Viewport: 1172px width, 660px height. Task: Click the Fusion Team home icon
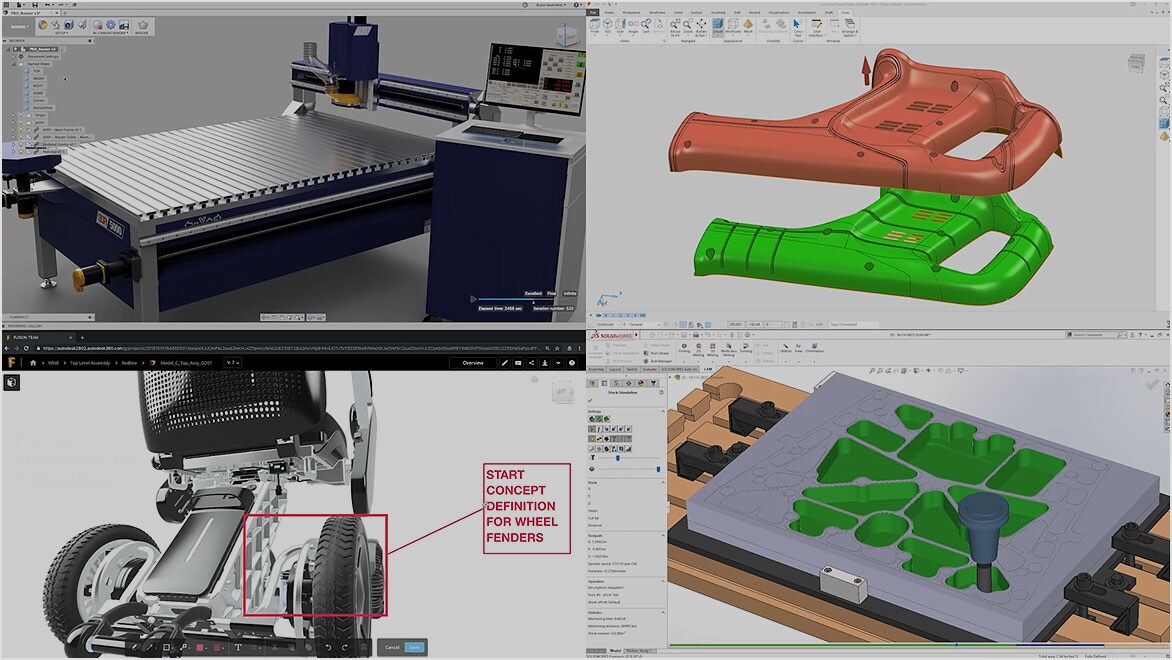point(33,363)
